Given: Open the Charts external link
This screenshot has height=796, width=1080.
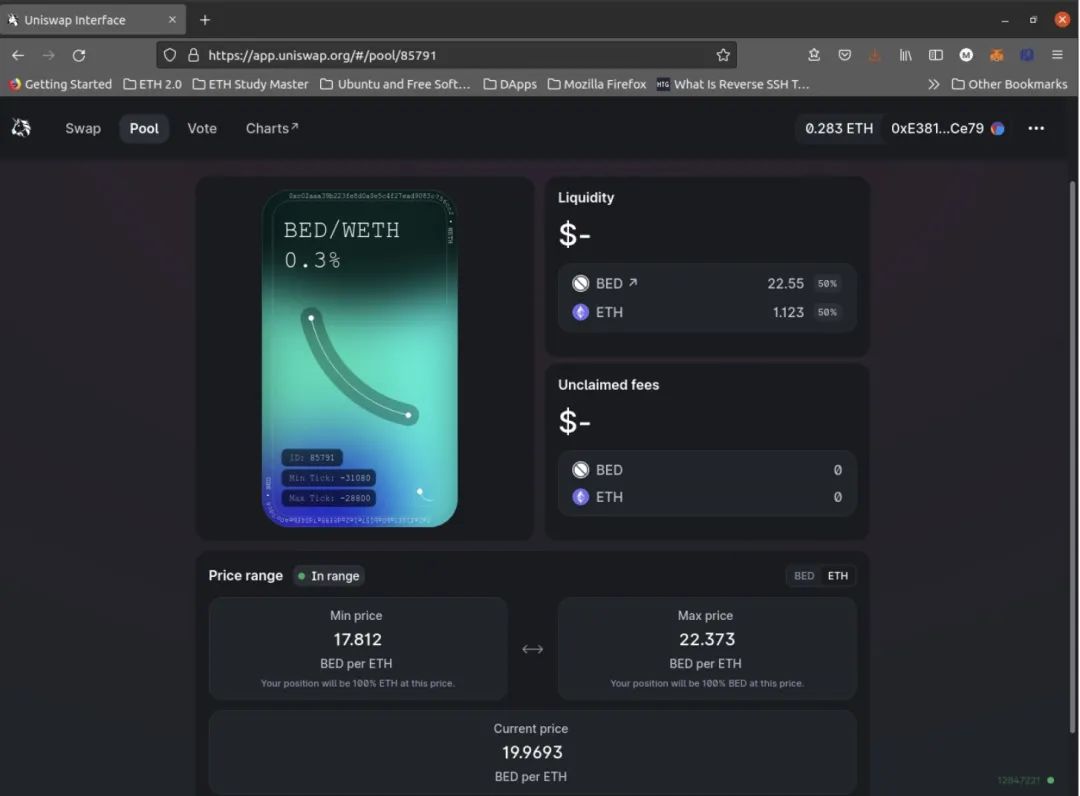Looking at the screenshot, I should click(272, 128).
